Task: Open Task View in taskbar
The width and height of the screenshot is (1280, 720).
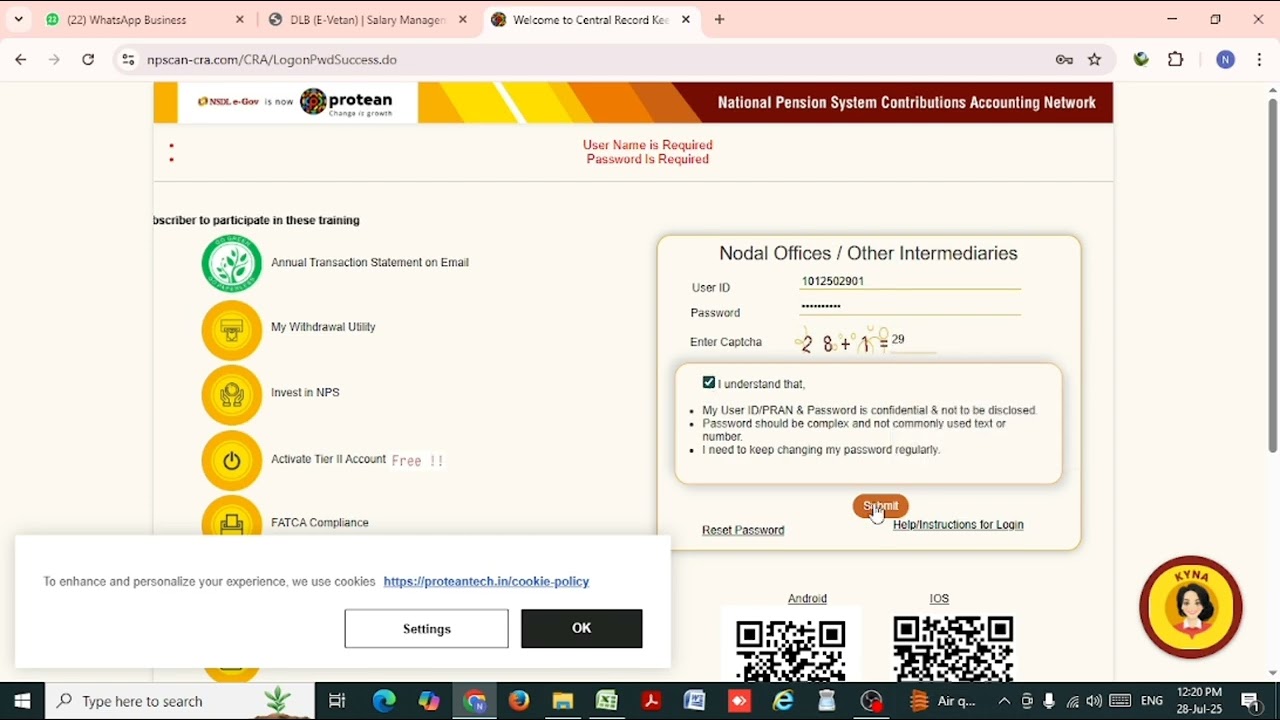Action: 337,701
